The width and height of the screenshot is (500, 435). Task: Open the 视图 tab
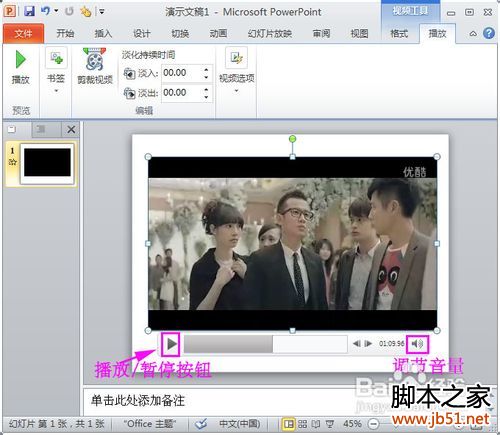click(359, 33)
